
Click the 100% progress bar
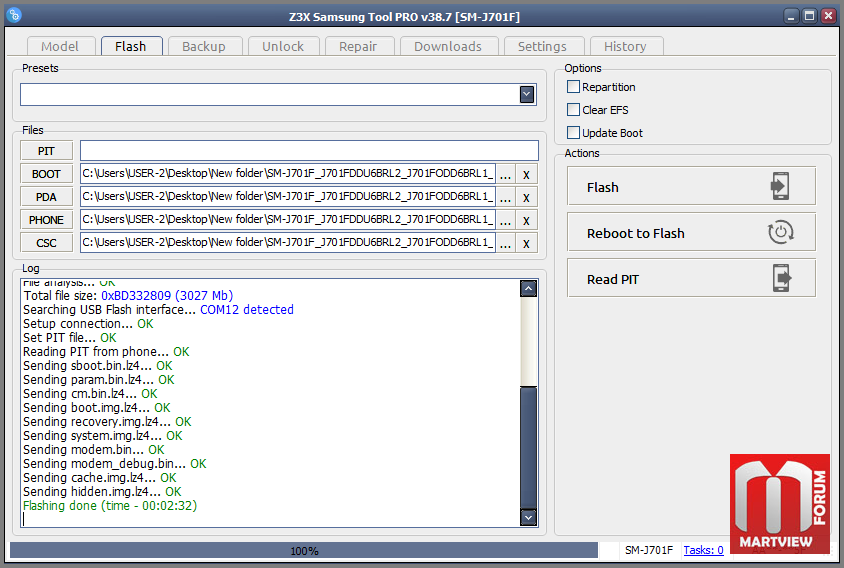[x=304, y=550]
